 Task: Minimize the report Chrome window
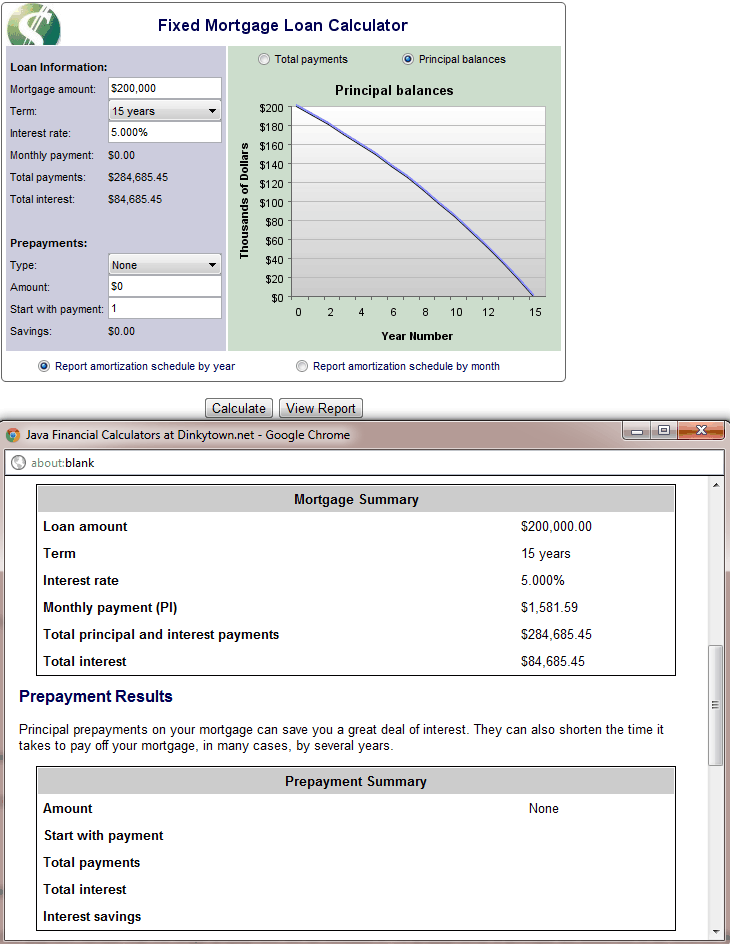point(637,430)
